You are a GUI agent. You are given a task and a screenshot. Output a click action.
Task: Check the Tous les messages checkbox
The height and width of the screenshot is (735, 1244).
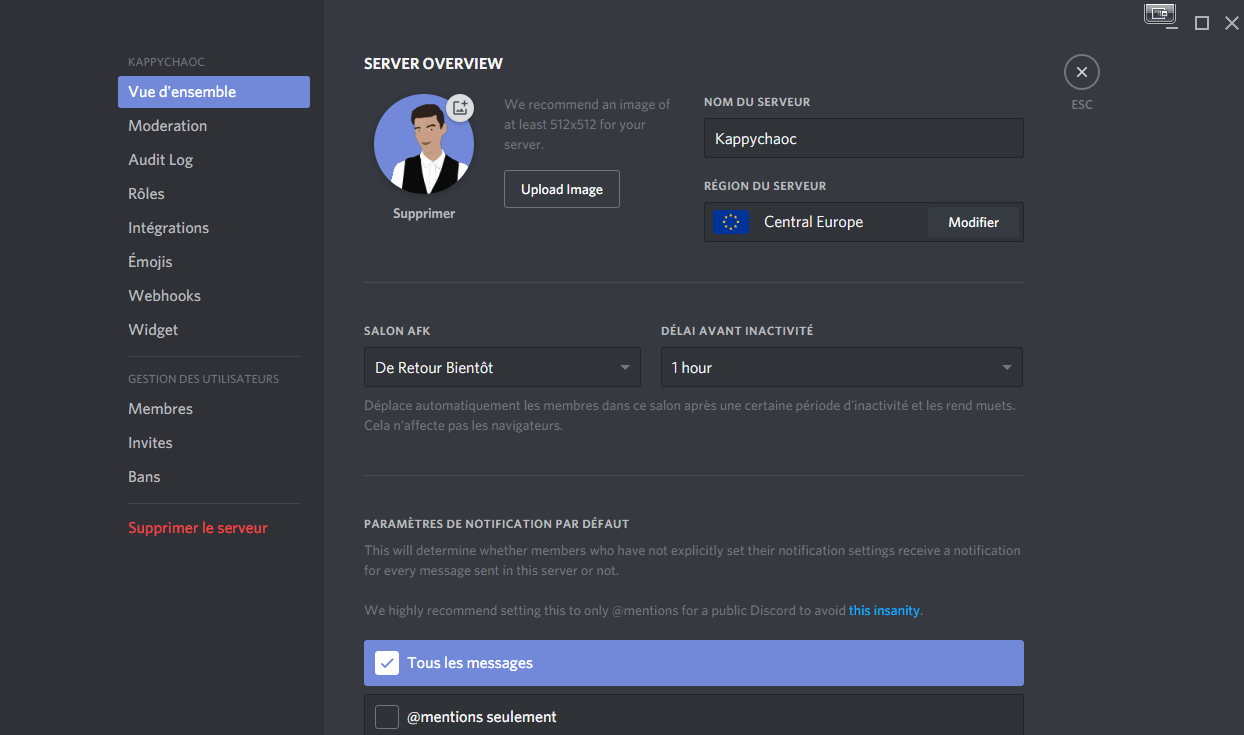(387, 663)
